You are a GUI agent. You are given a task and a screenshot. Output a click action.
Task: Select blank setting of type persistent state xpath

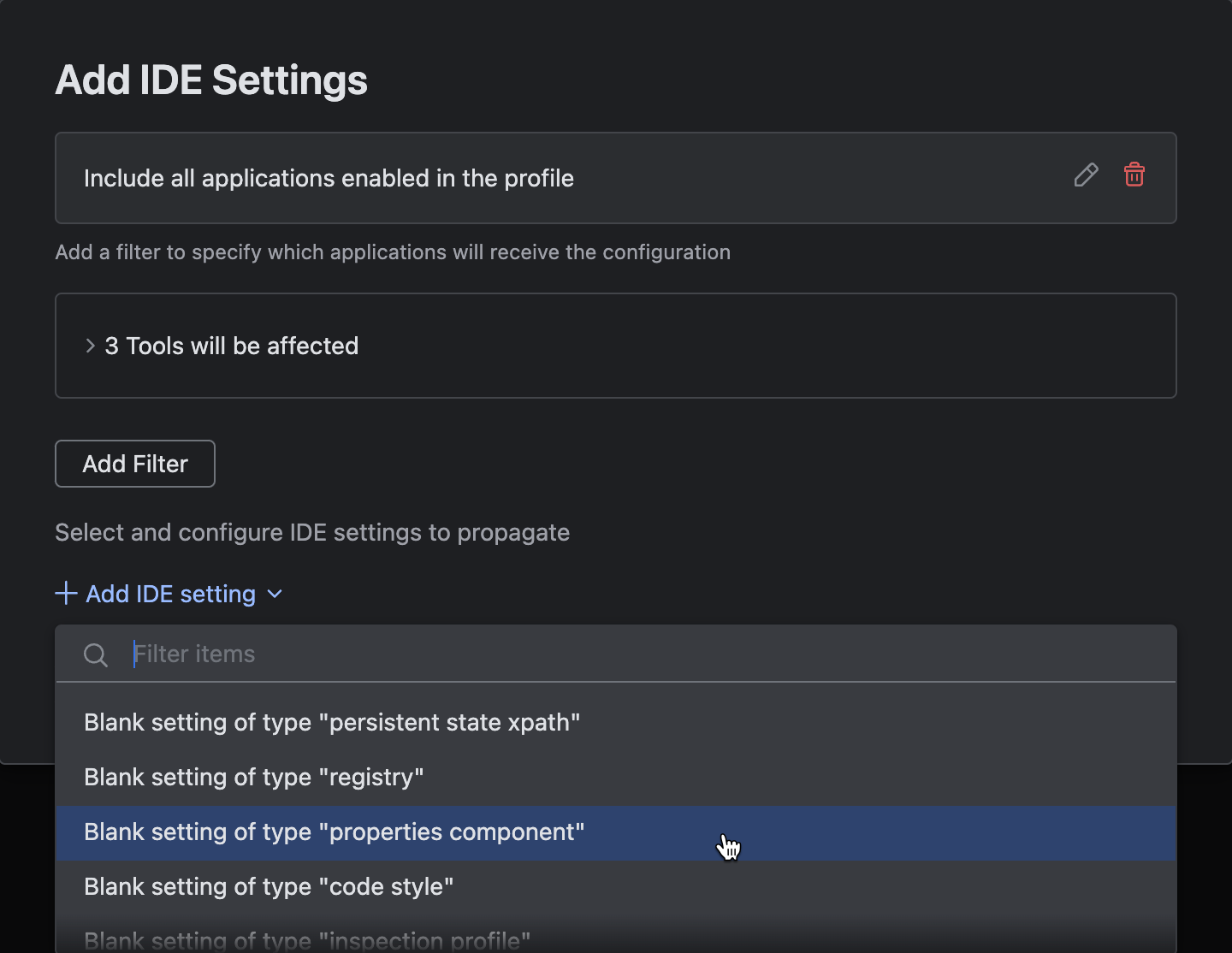332,722
